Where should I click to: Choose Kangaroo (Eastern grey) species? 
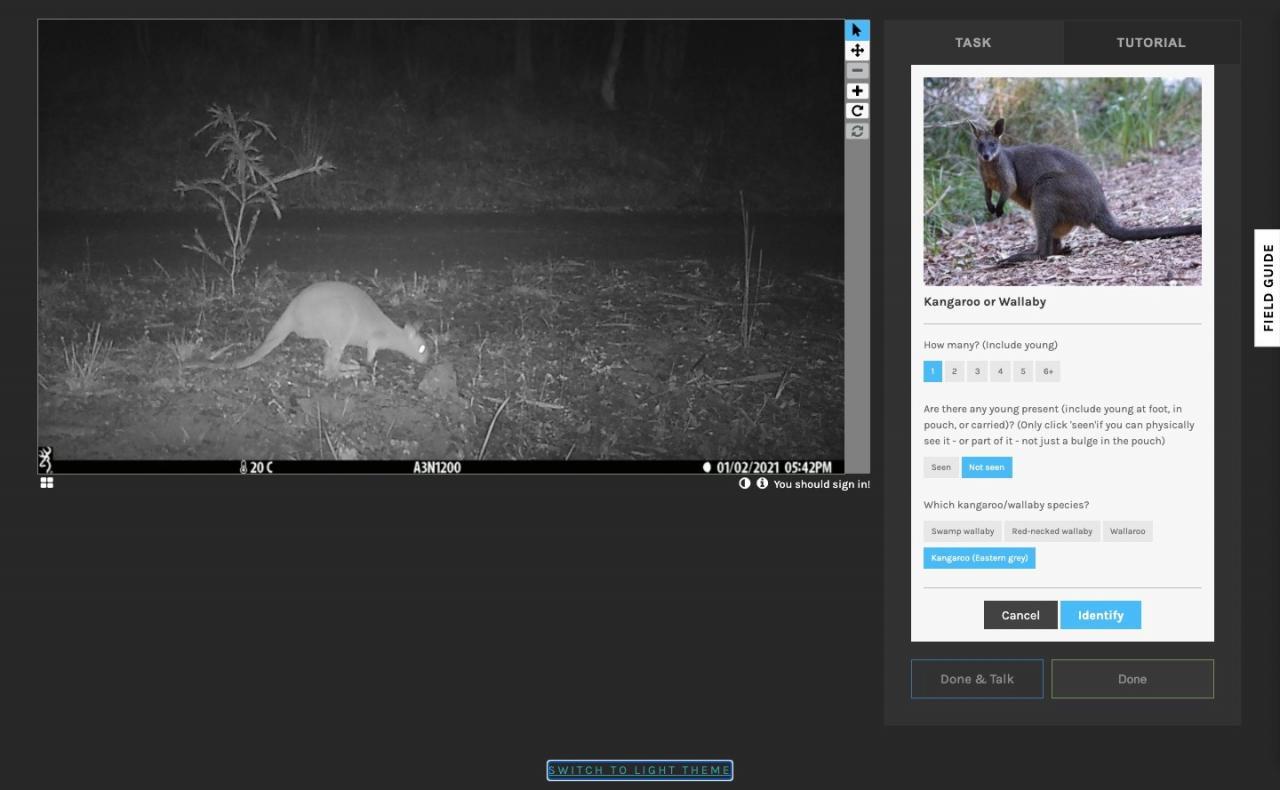(979, 558)
